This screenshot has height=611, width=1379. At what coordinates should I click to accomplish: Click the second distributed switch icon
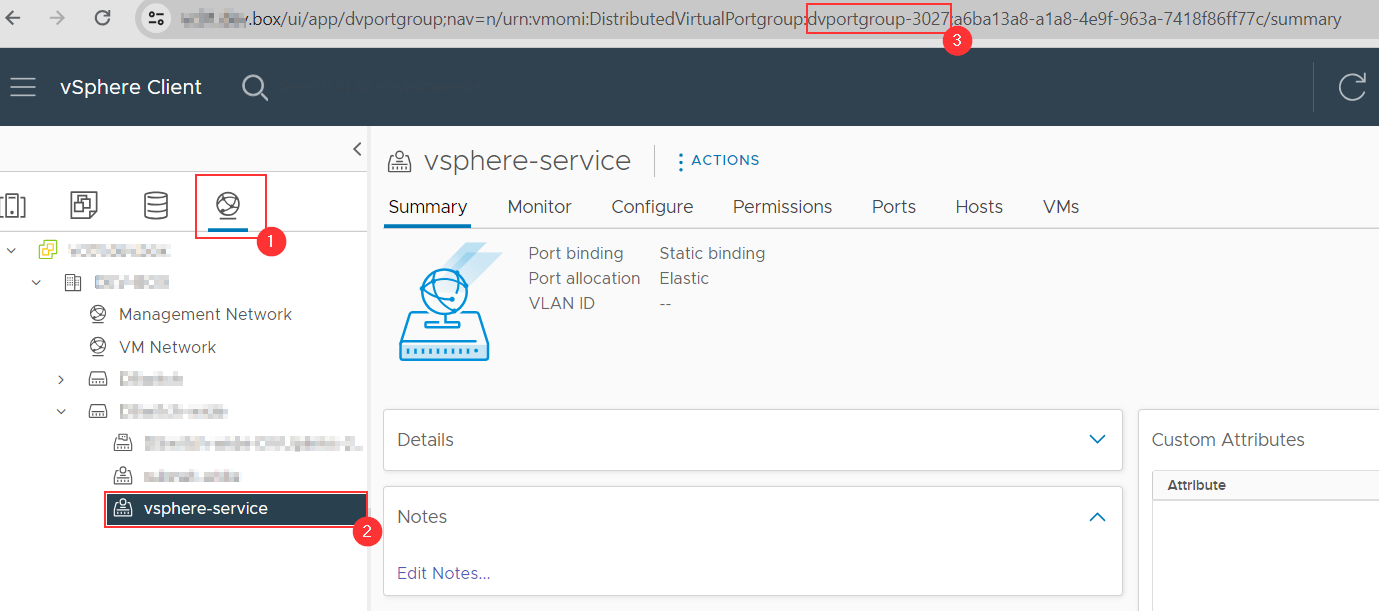click(x=98, y=411)
